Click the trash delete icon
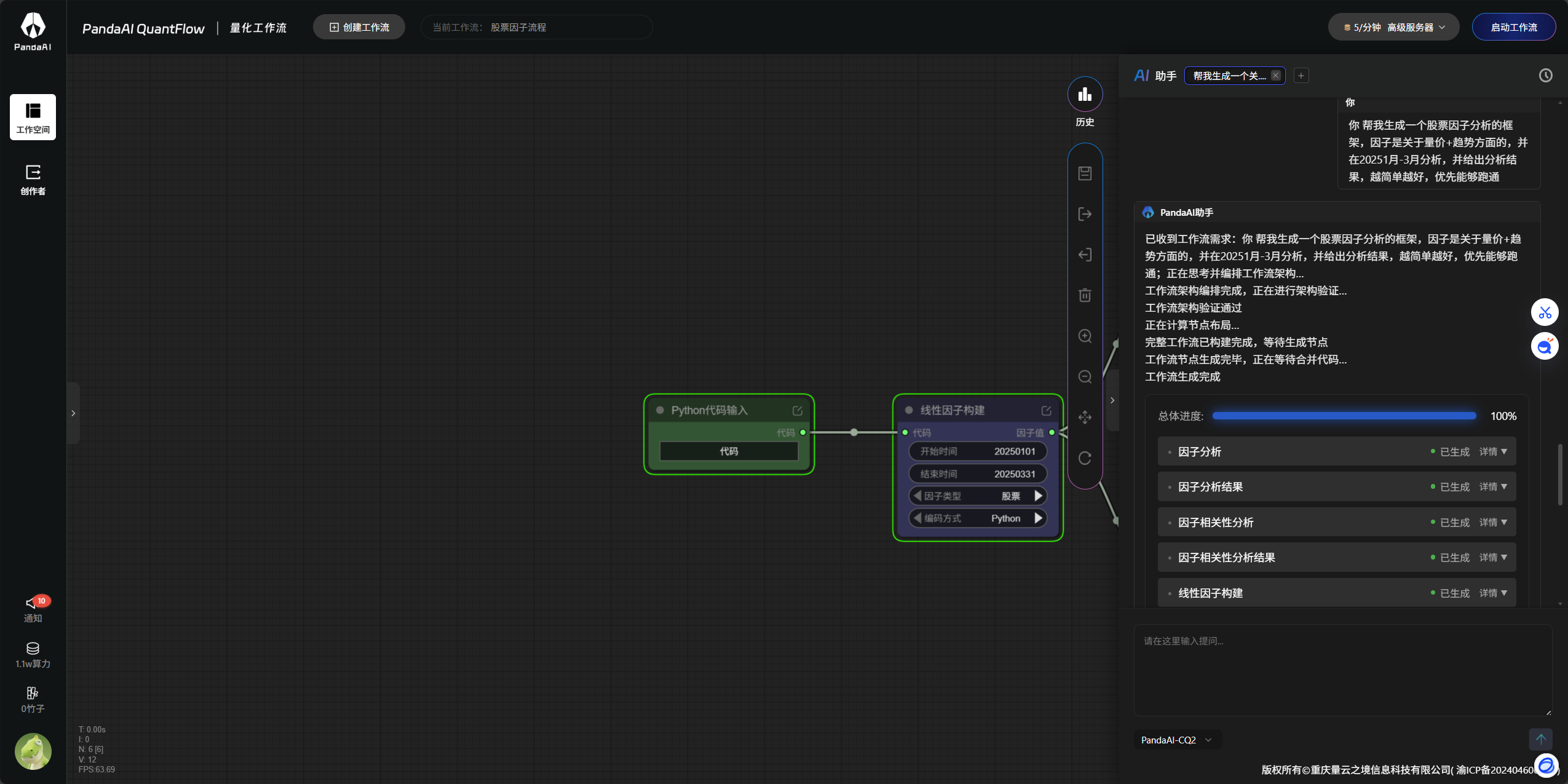The width and height of the screenshot is (1568, 784). click(1085, 295)
